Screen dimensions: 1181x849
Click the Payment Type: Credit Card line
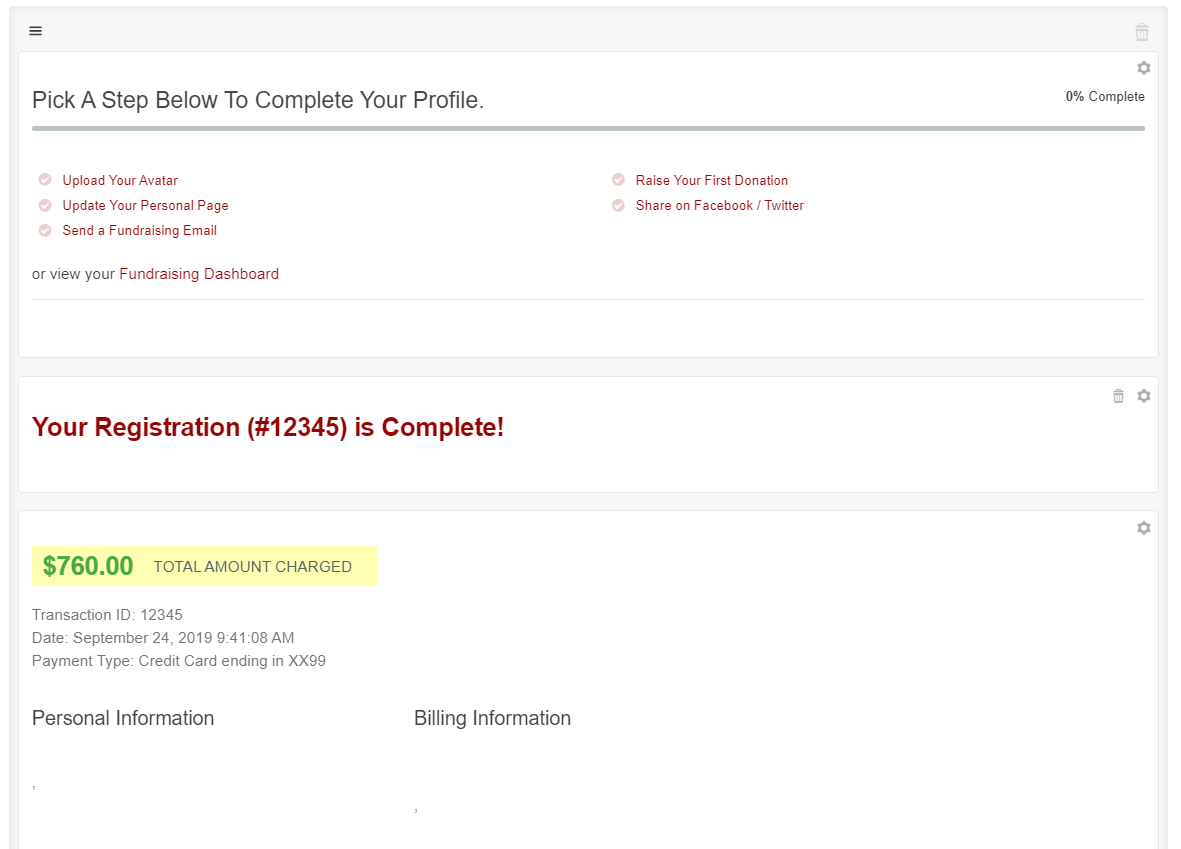(179, 661)
